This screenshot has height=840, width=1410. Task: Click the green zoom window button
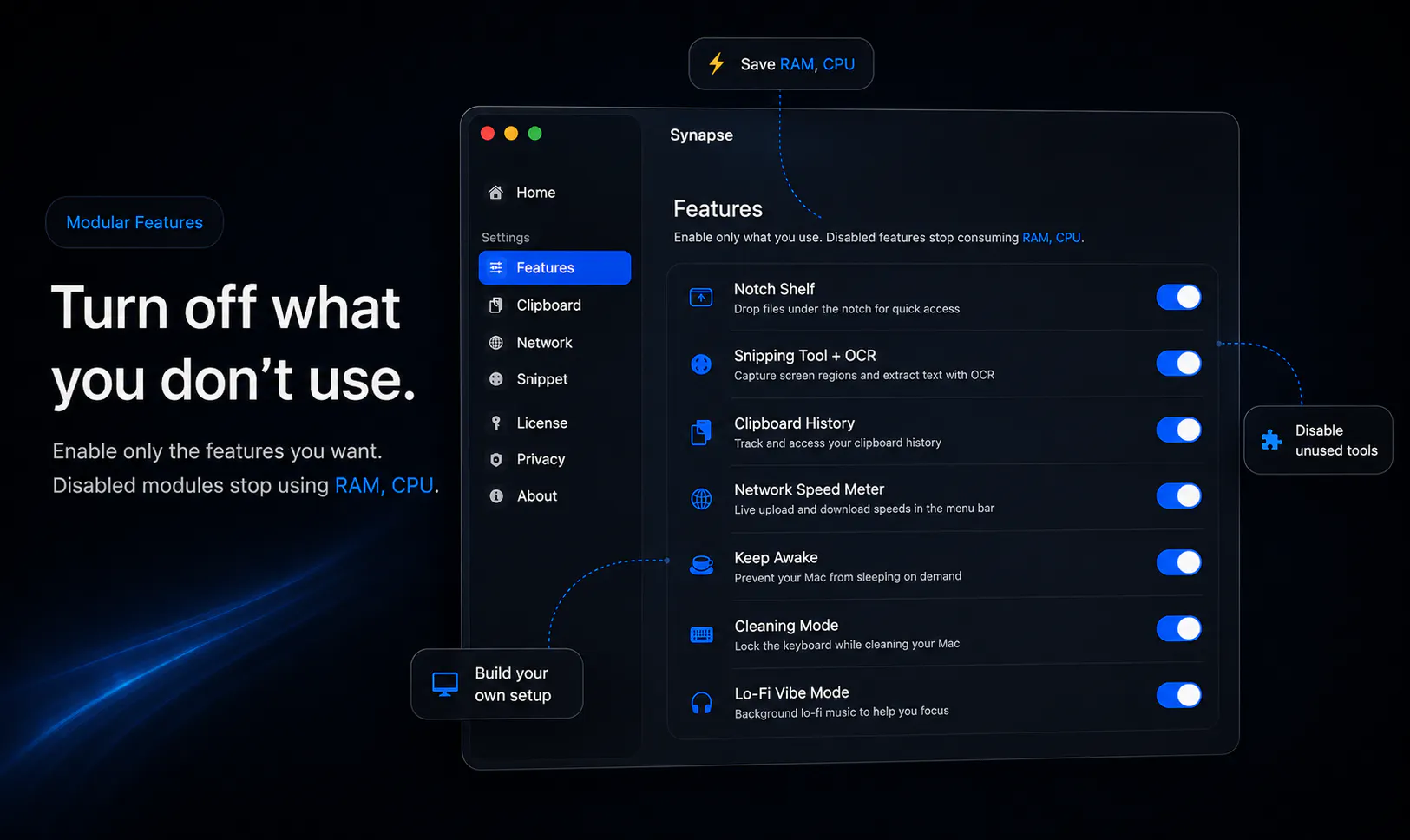tap(534, 133)
